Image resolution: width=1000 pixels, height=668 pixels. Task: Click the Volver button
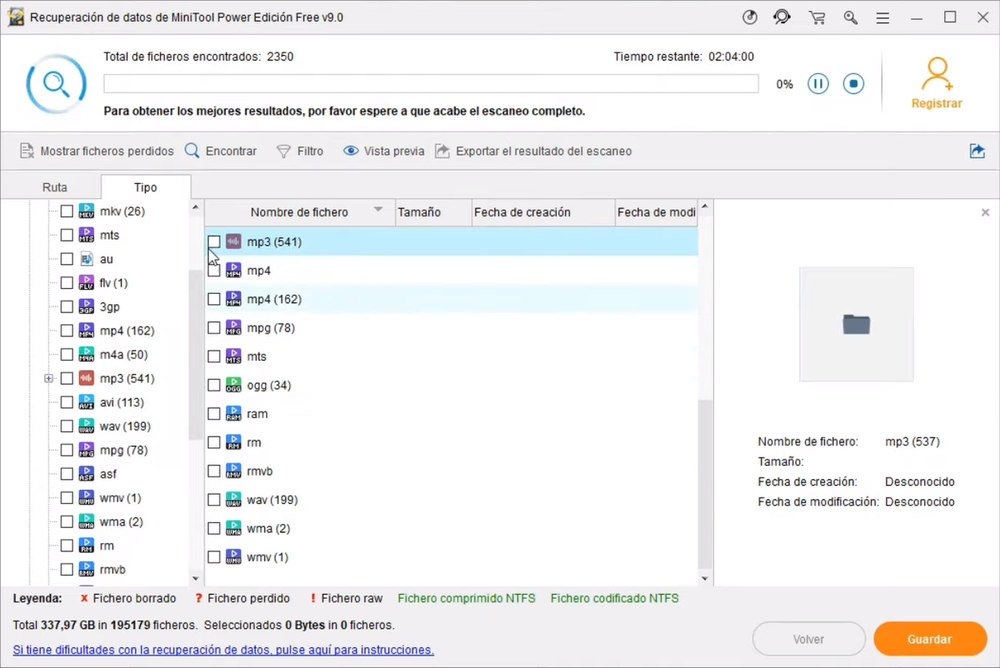(x=809, y=639)
